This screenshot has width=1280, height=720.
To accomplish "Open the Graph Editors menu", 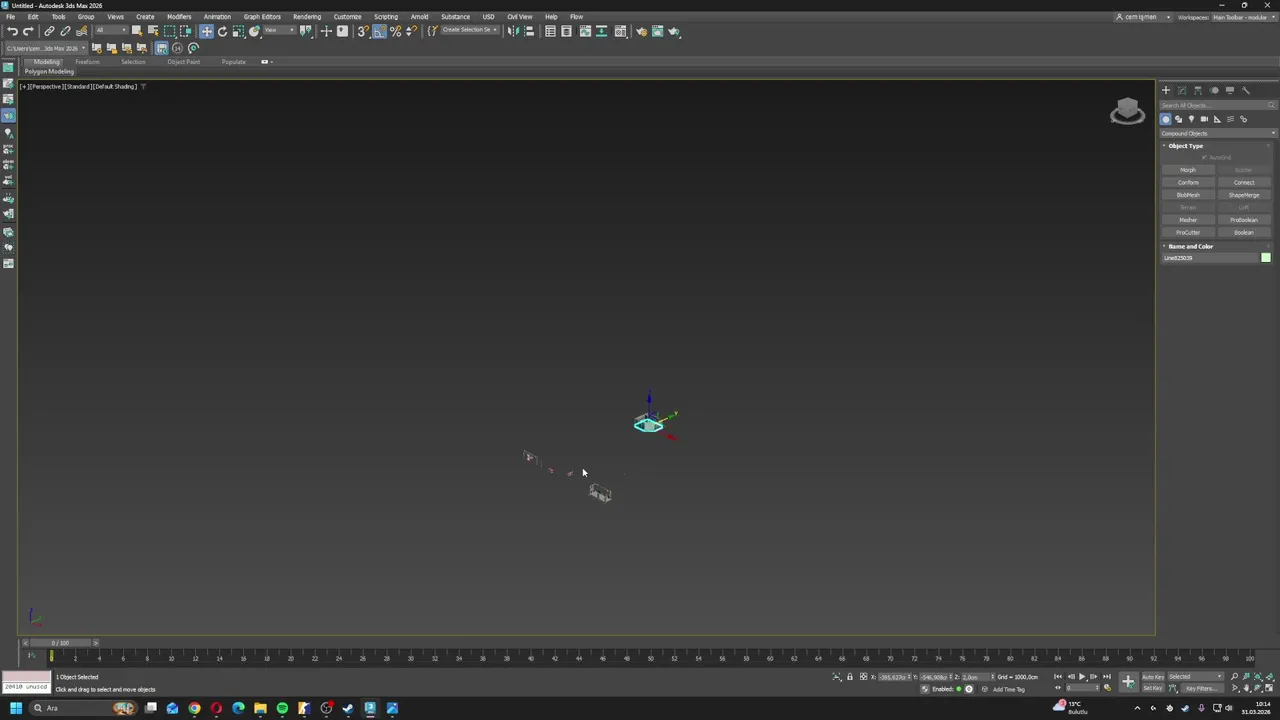I will pos(262,17).
